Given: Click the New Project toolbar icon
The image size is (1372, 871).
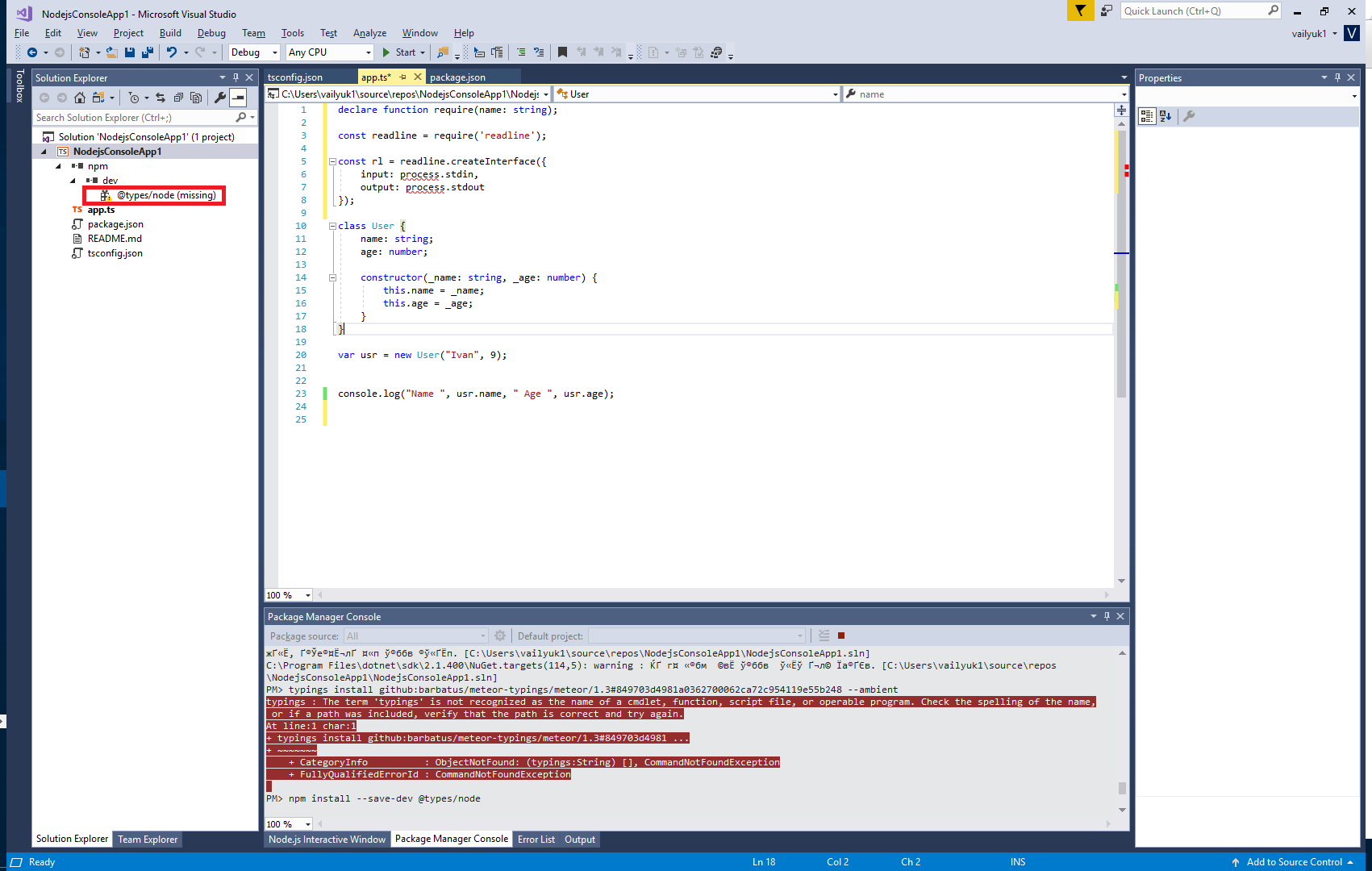Looking at the screenshot, I should [x=84, y=52].
